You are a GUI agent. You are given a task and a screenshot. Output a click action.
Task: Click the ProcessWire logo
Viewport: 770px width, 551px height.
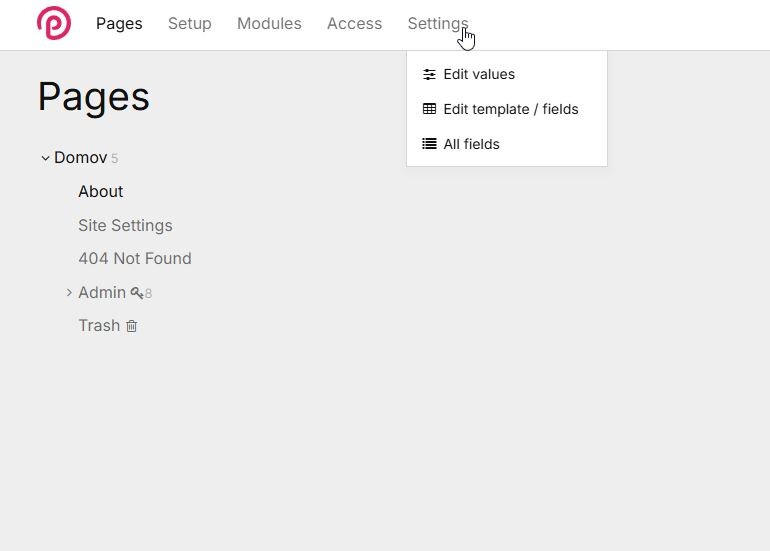pyautogui.click(x=54, y=23)
